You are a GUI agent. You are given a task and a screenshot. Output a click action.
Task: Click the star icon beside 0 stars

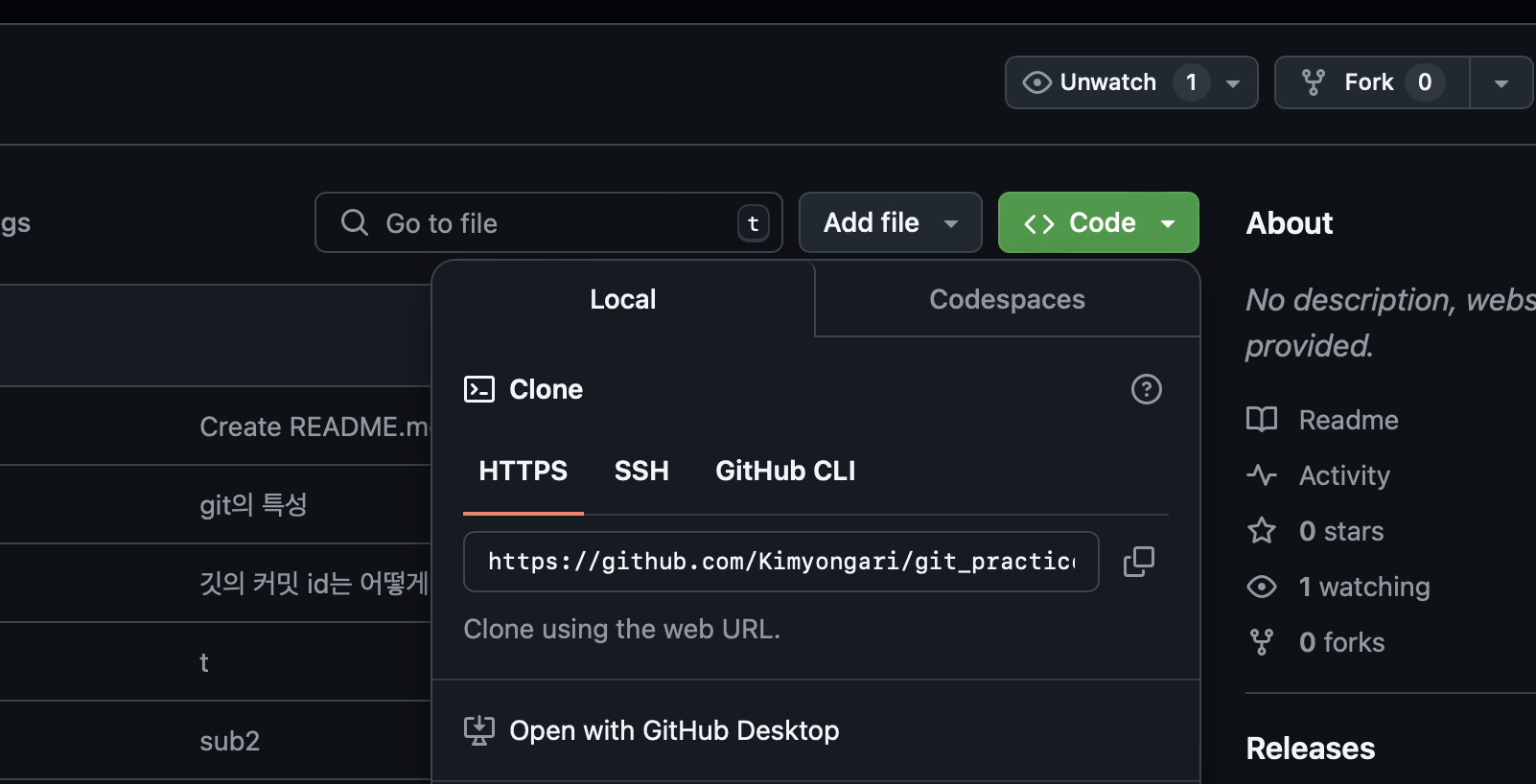pos(1262,531)
